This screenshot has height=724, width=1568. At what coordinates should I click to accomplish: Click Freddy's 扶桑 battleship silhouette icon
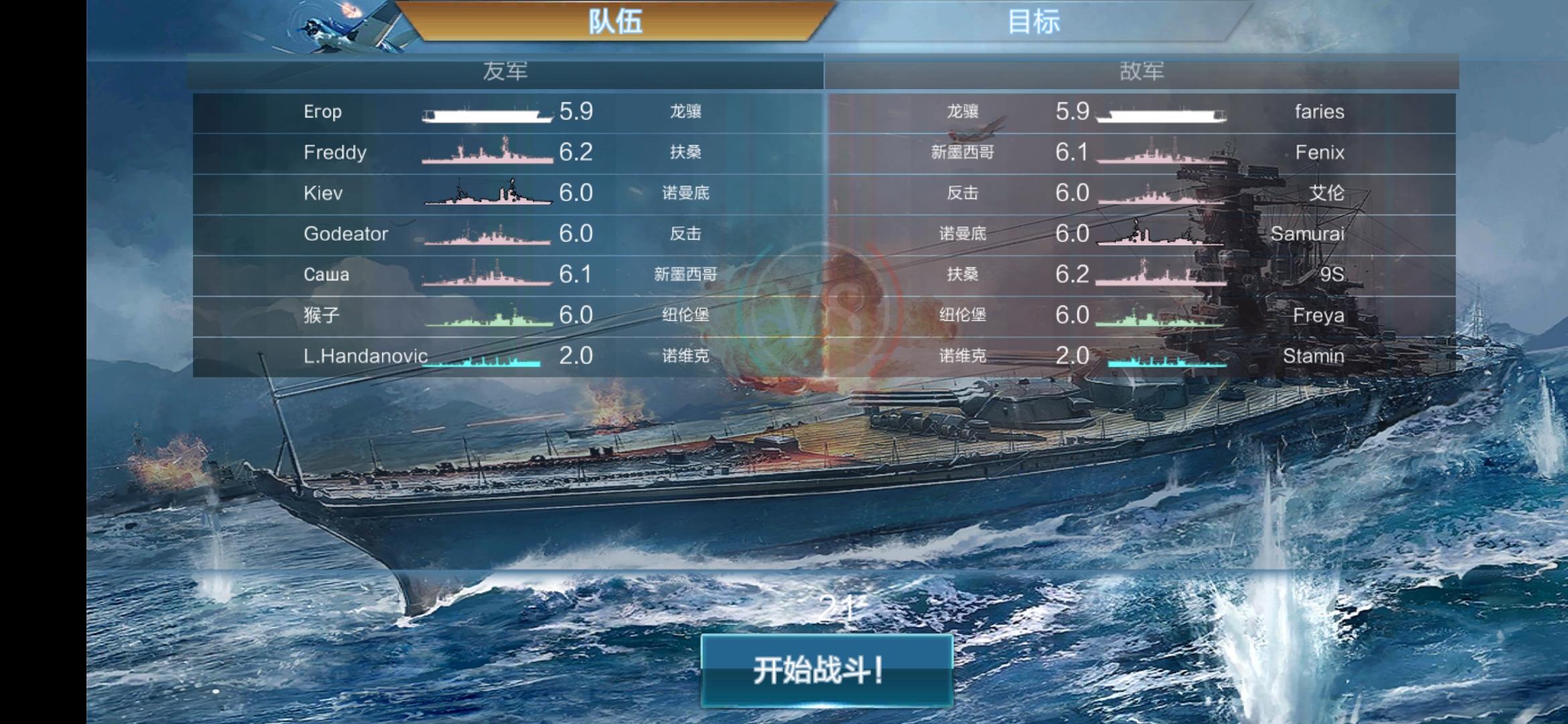pos(487,151)
